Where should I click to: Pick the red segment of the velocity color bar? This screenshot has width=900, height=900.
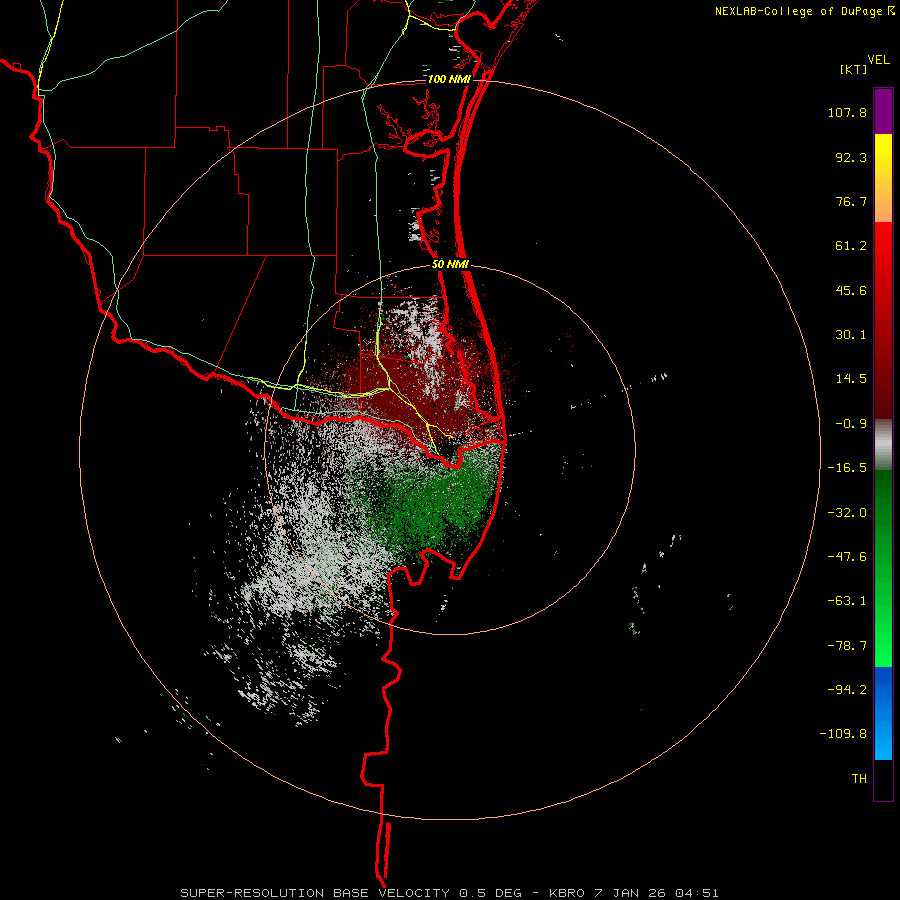pyautogui.click(x=883, y=320)
